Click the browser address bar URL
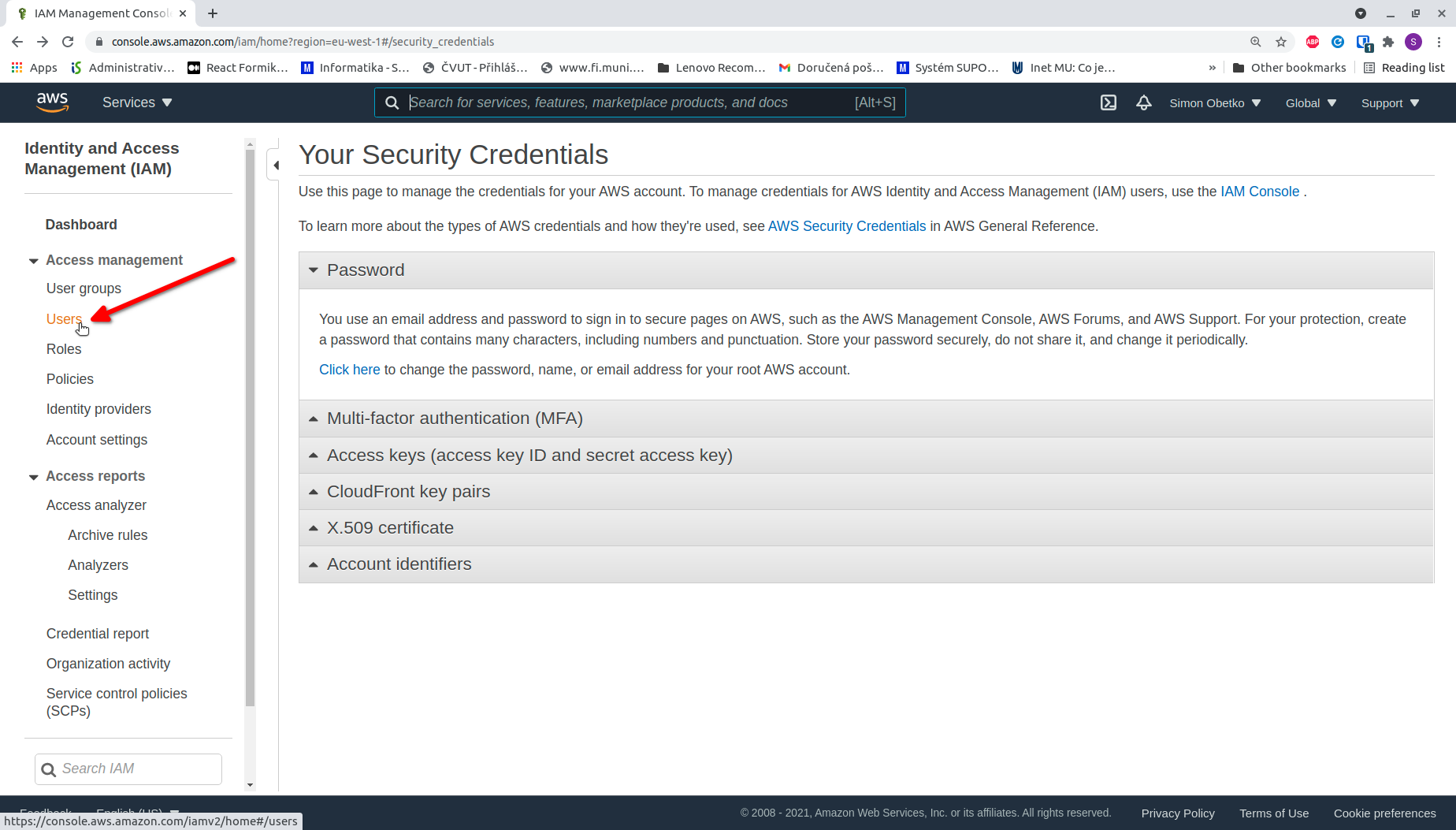This screenshot has height=830, width=1456. [x=303, y=42]
